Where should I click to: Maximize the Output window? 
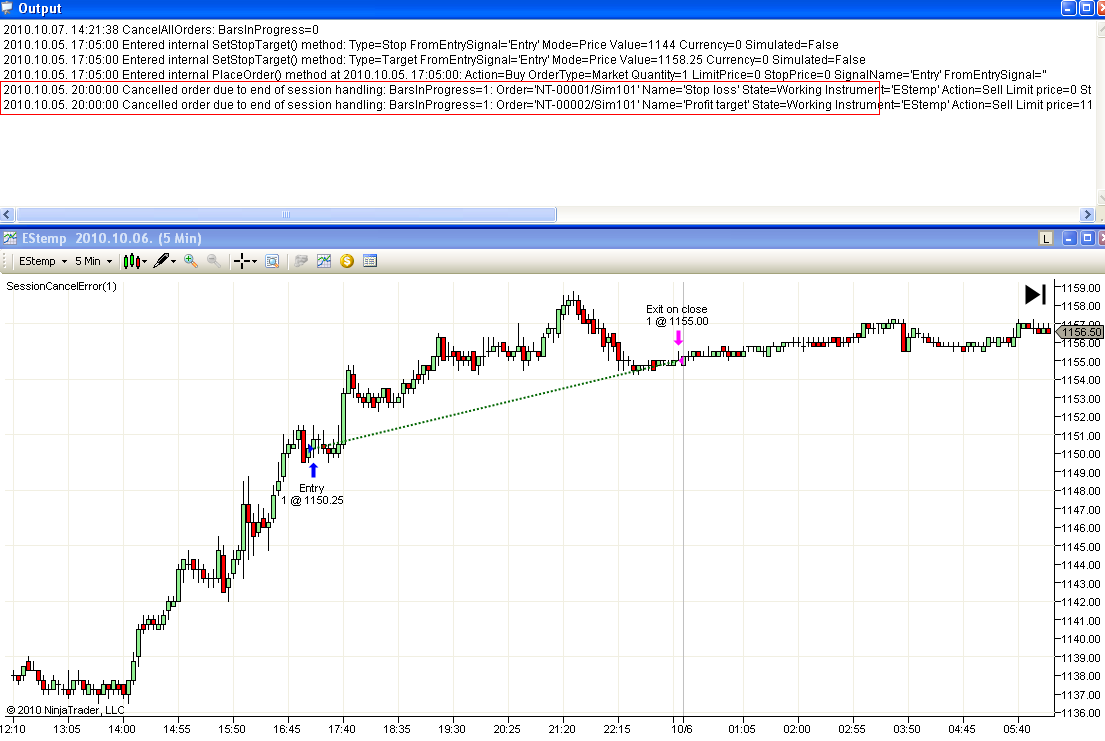point(1086,8)
